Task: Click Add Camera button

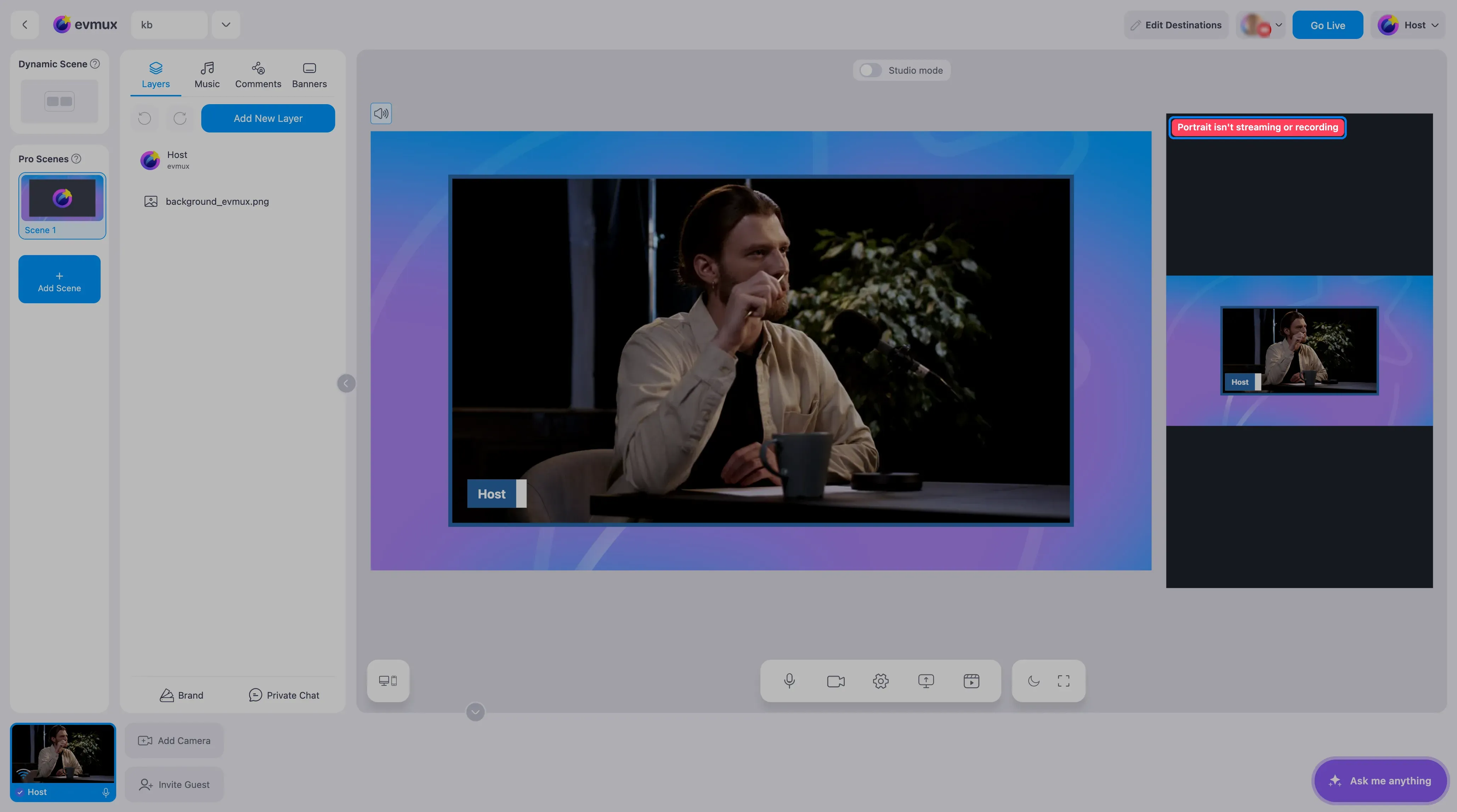Action: (x=174, y=741)
